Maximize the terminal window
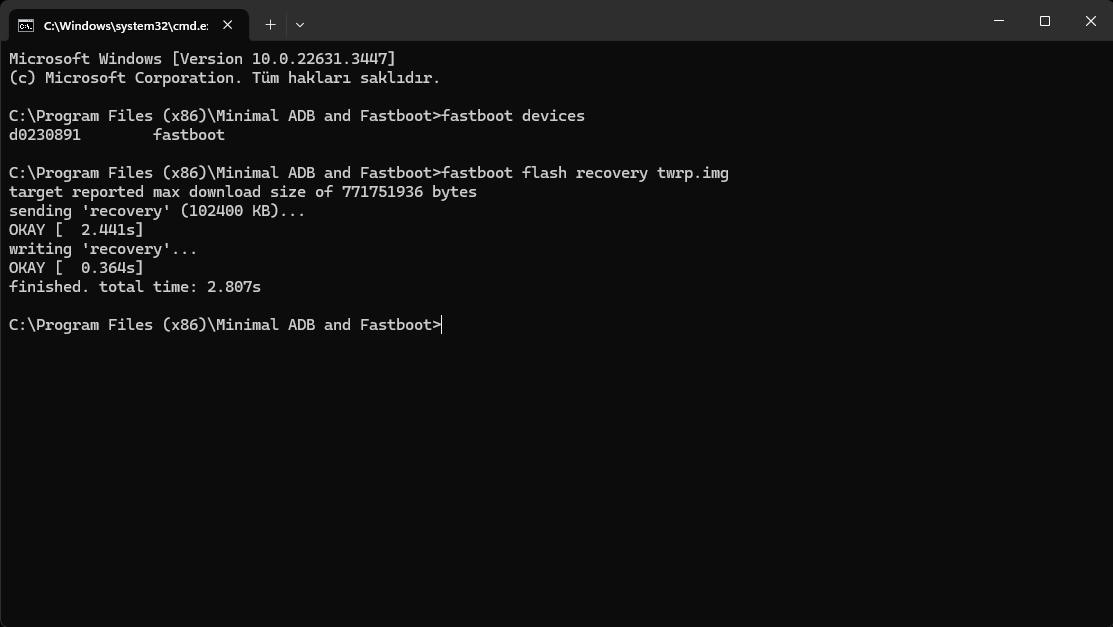This screenshot has height=627, width=1113. [1045, 21]
